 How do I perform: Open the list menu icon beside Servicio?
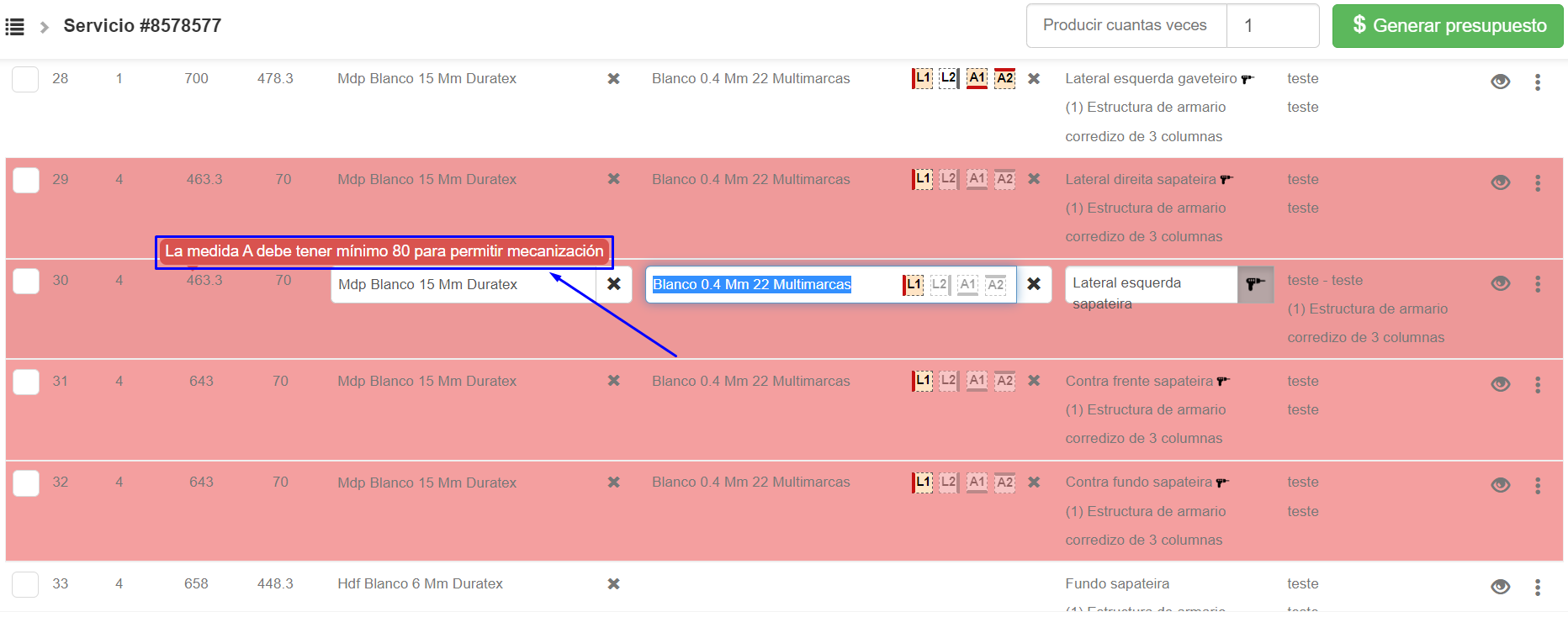[x=15, y=27]
